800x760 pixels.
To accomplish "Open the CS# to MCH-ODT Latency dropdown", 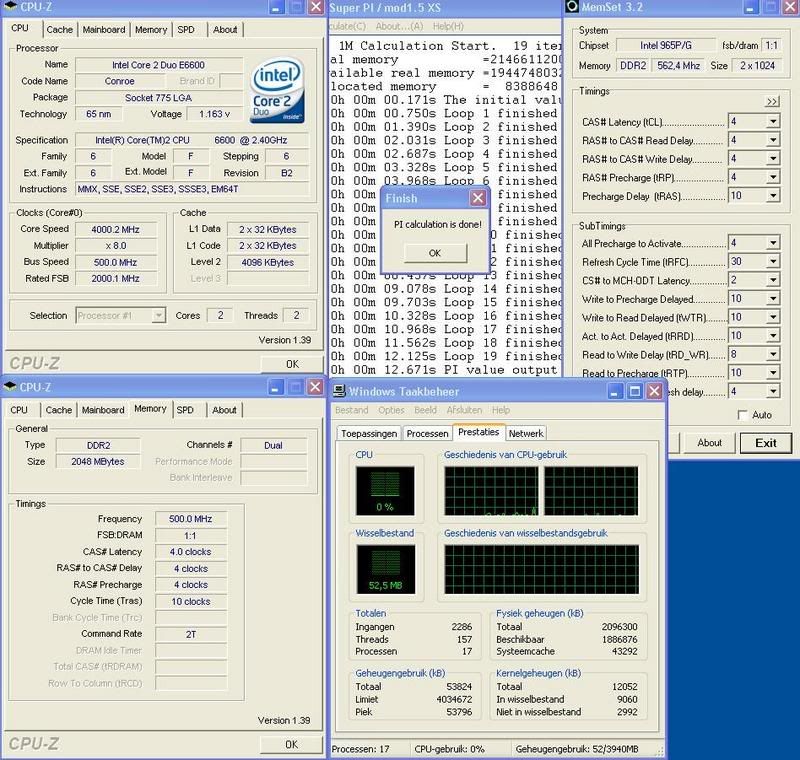I will click(773, 280).
